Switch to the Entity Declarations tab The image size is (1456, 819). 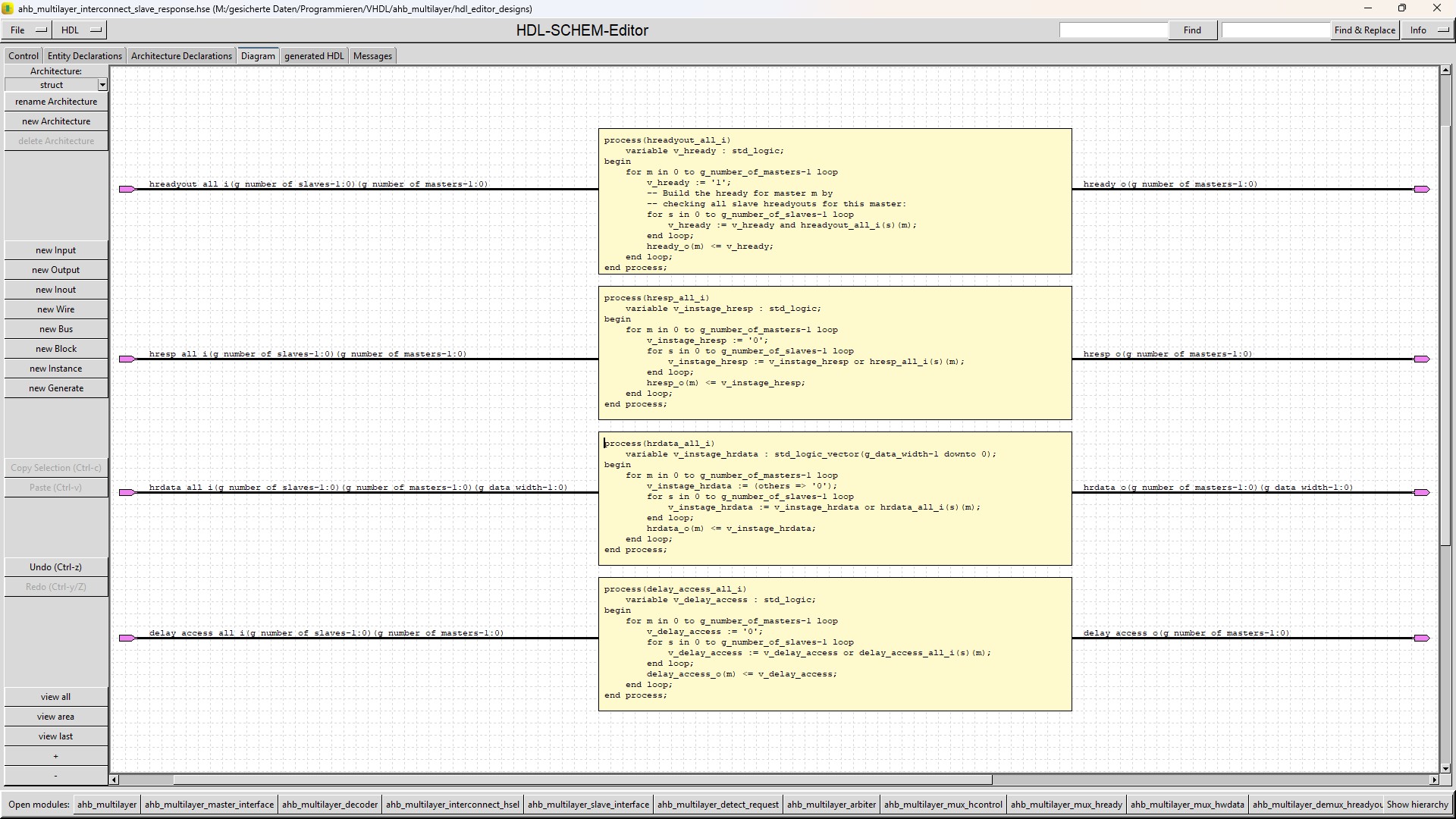84,56
